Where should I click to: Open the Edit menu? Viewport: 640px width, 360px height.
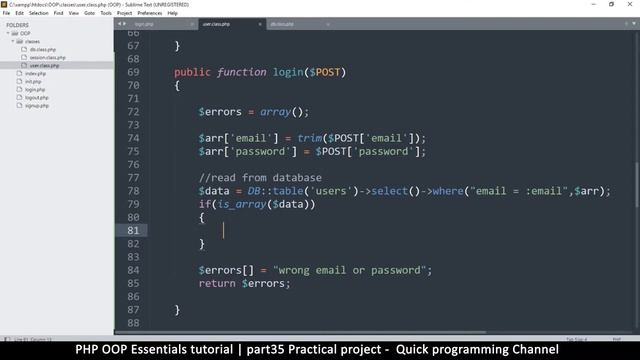point(20,13)
